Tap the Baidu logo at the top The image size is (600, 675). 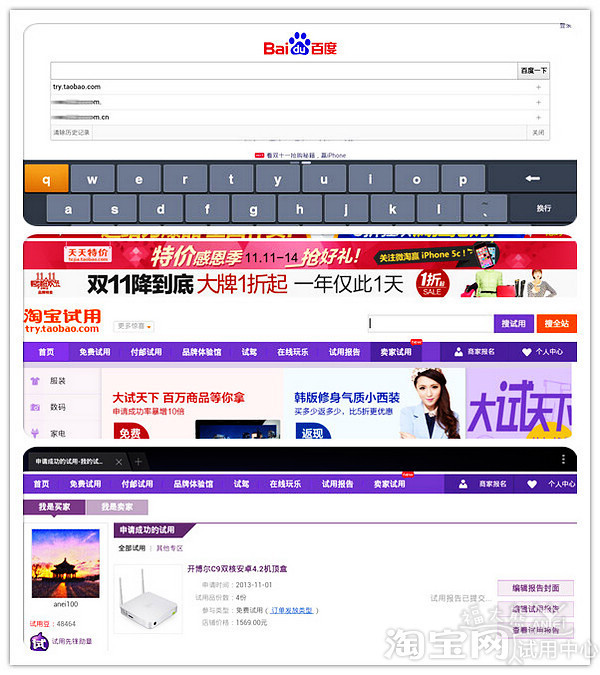(x=300, y=44)
